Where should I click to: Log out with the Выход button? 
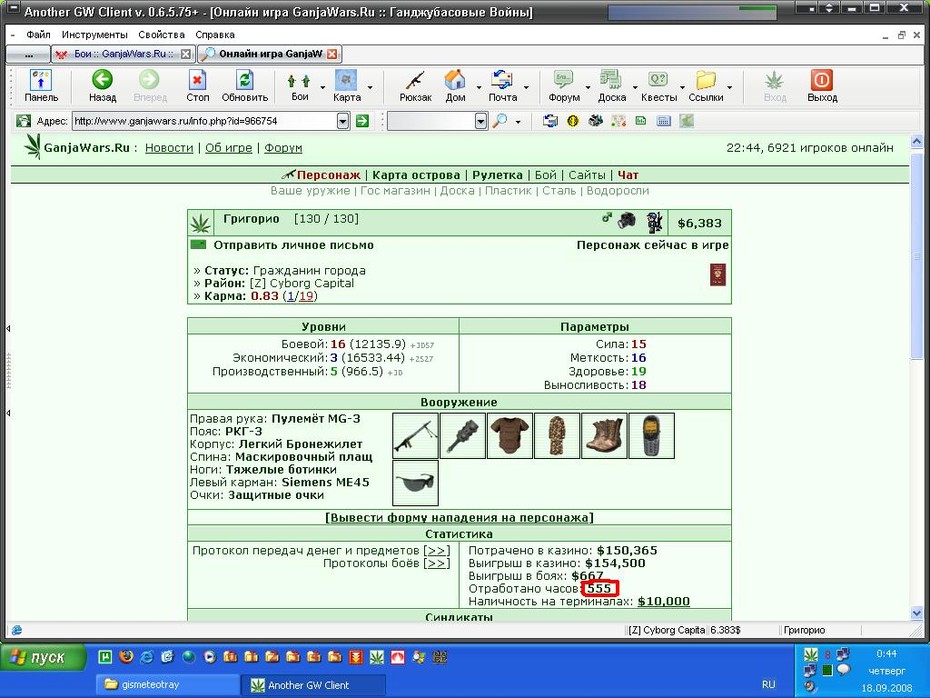pyautogui.click(x=822, y=86)
